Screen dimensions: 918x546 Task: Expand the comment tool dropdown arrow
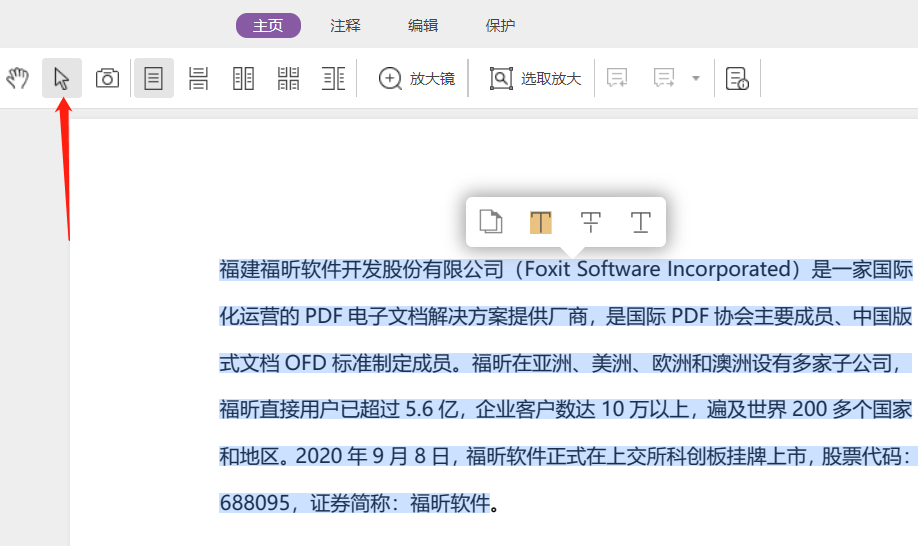696,78
